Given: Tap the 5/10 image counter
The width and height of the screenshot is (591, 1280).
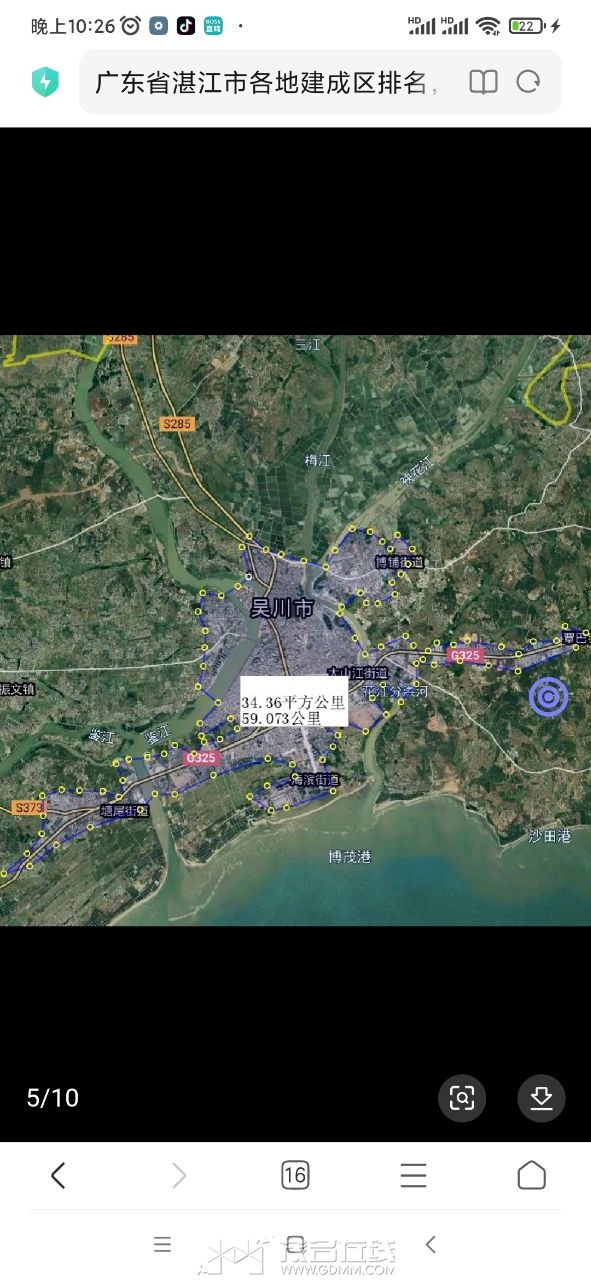Looking at the screenshot, I should [x=52, y=1098].
